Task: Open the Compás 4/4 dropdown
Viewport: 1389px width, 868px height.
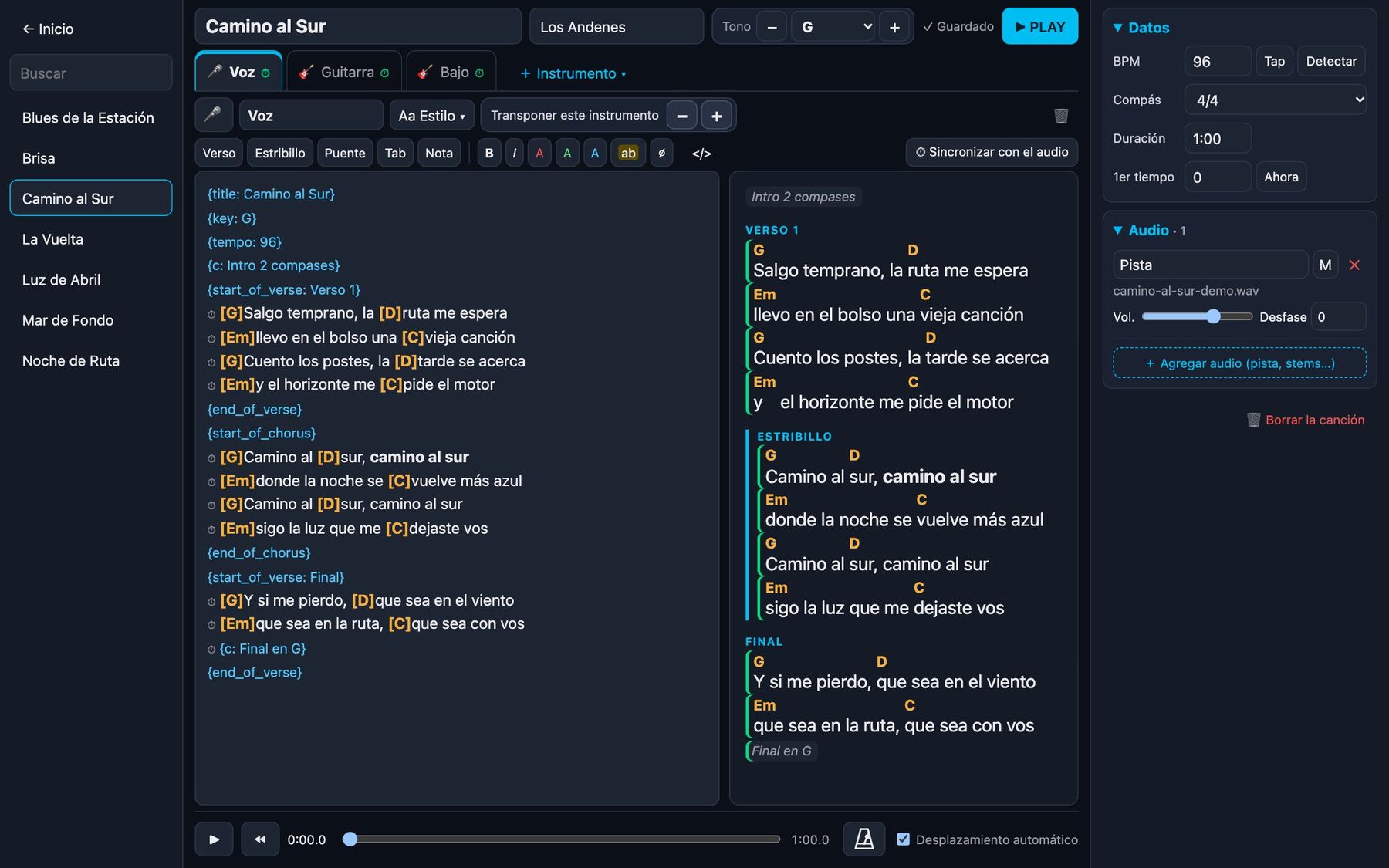Action: pos(1276,100)
